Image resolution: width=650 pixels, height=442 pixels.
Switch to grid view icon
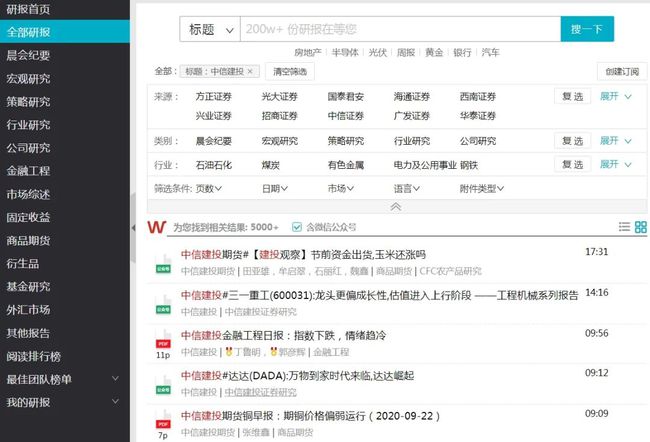pyautogui.click(x=640, y=227)
